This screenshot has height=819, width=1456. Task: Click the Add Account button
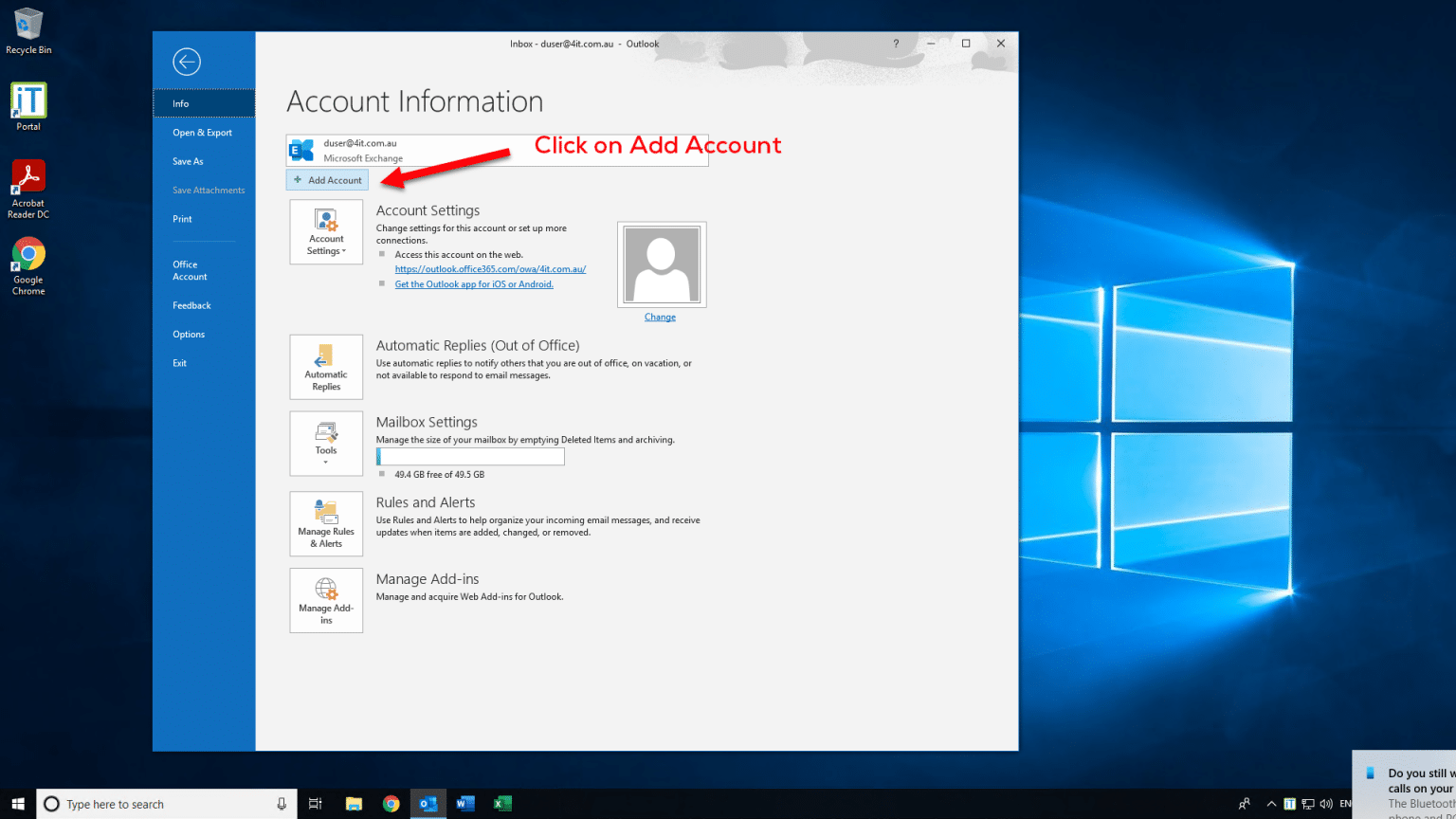pyautogui.click(x=326, y=179)
